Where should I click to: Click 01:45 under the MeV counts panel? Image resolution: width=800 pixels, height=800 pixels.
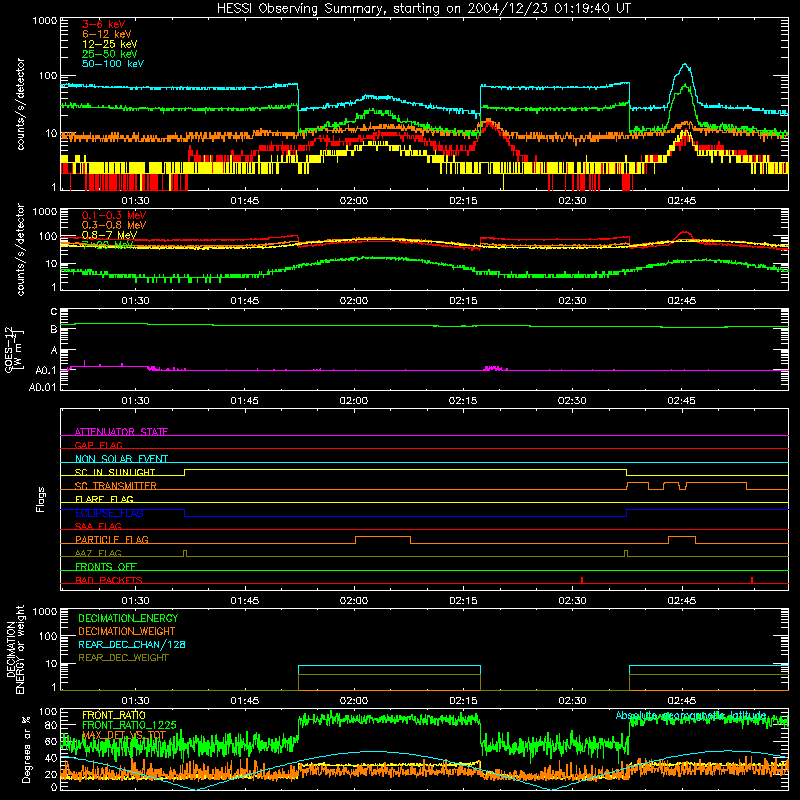click(244, 301)
